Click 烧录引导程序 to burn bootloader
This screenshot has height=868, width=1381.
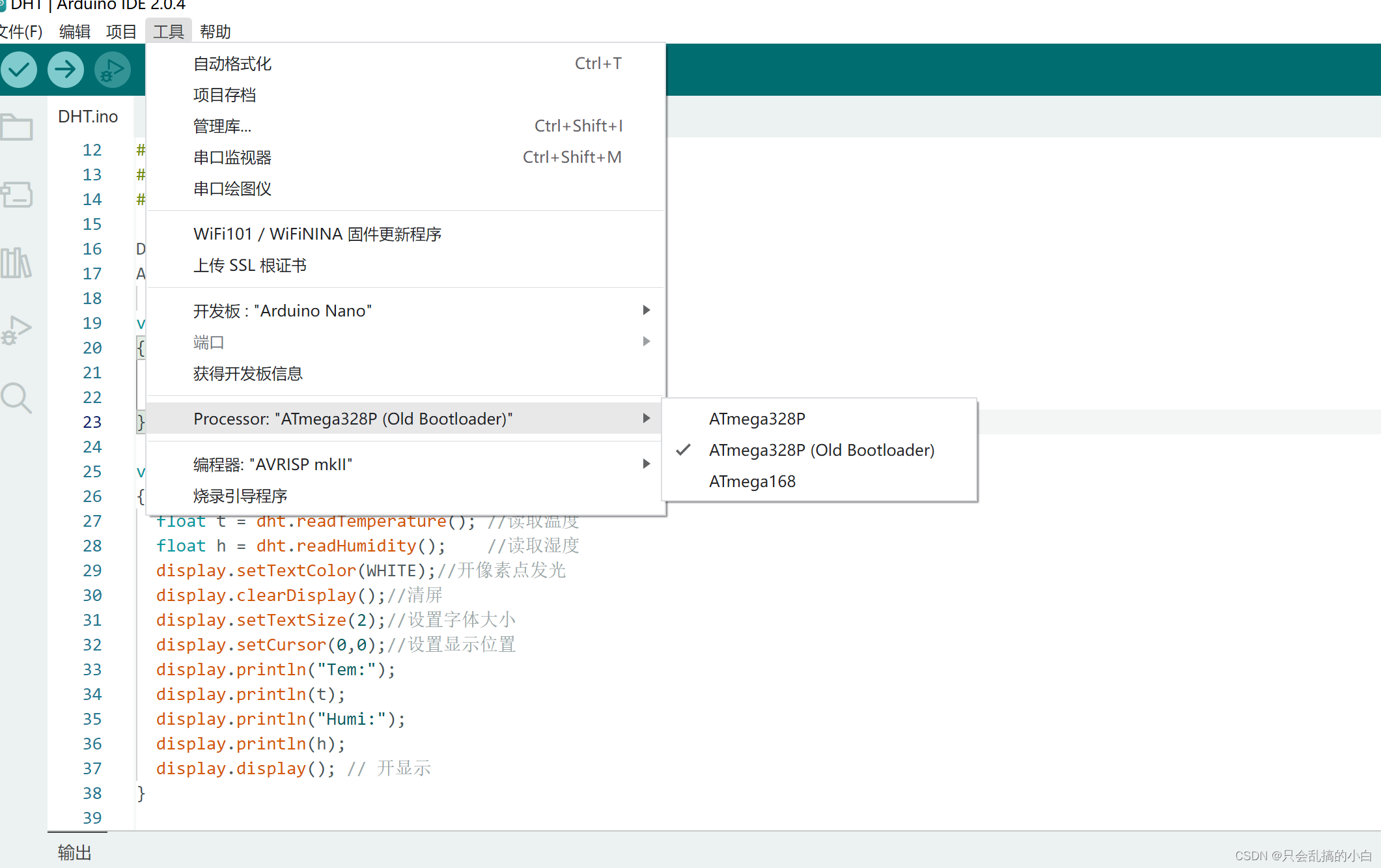[240, 496]
